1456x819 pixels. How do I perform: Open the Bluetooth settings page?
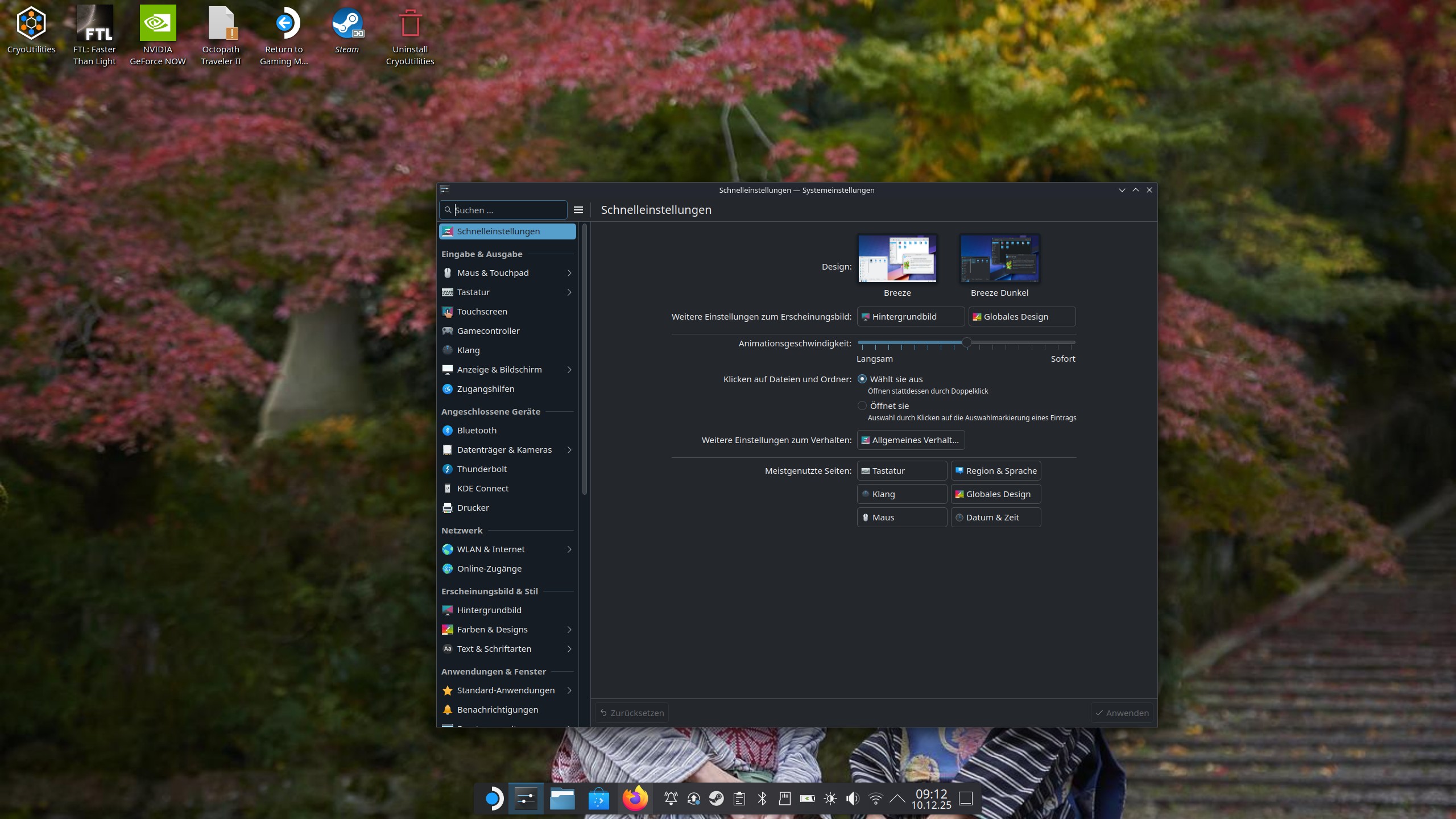click(477, 431)
